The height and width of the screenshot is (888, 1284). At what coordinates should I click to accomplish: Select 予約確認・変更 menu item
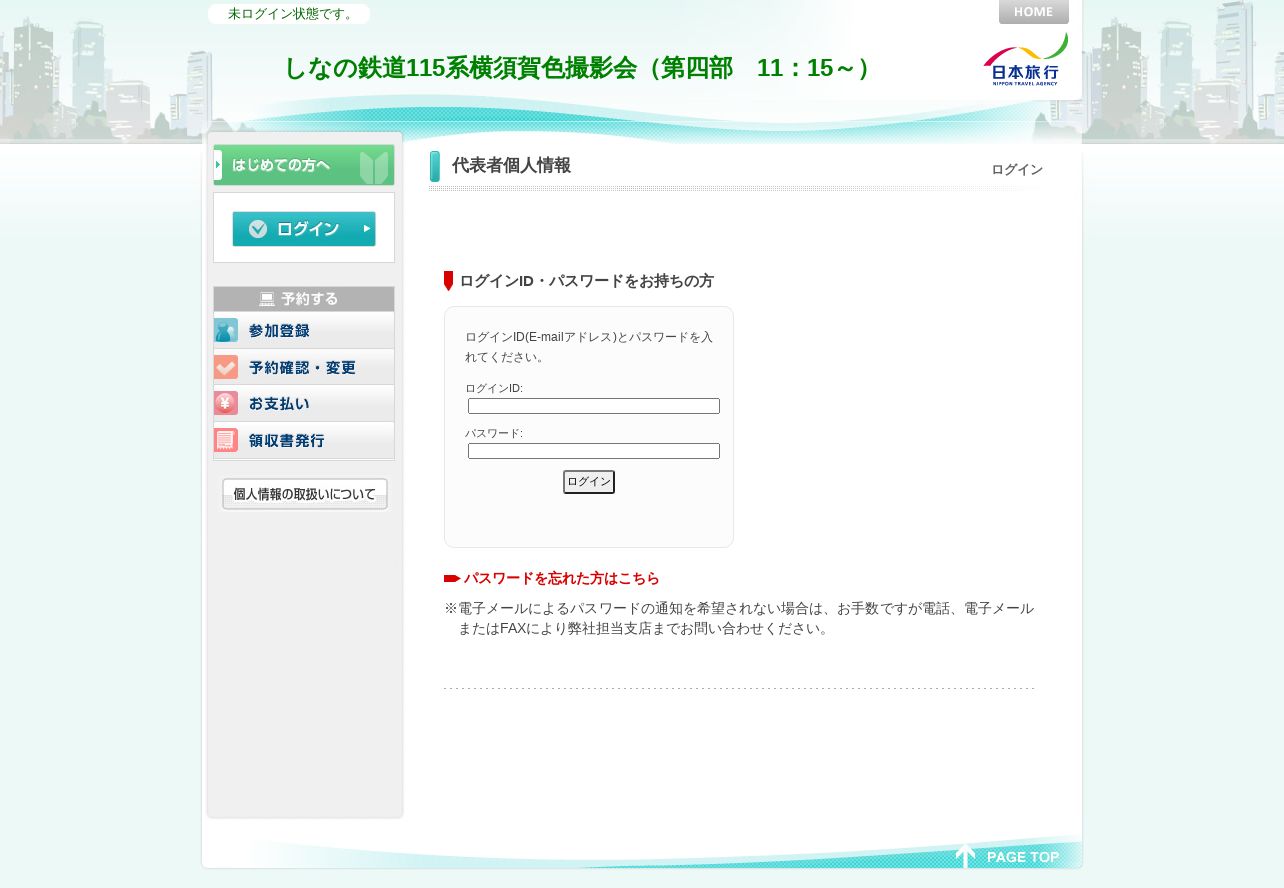click(x=304, y=367)
